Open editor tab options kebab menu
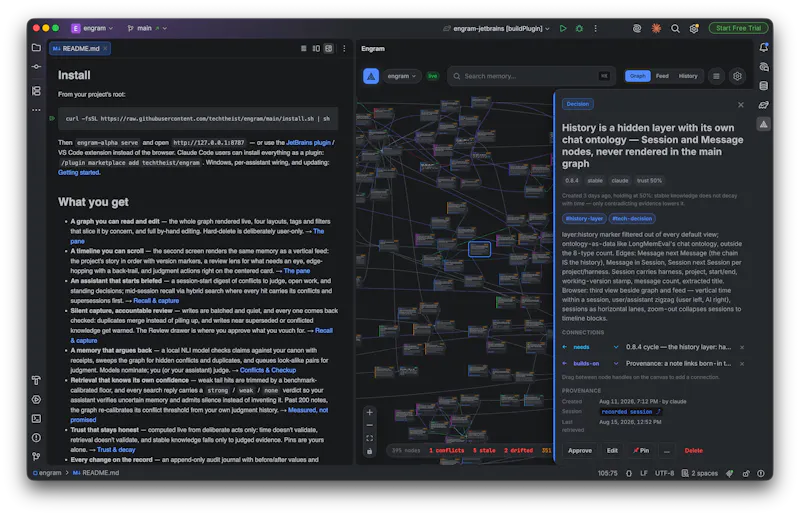Screen dimensions: 800x516 click(x=344, y=48)
